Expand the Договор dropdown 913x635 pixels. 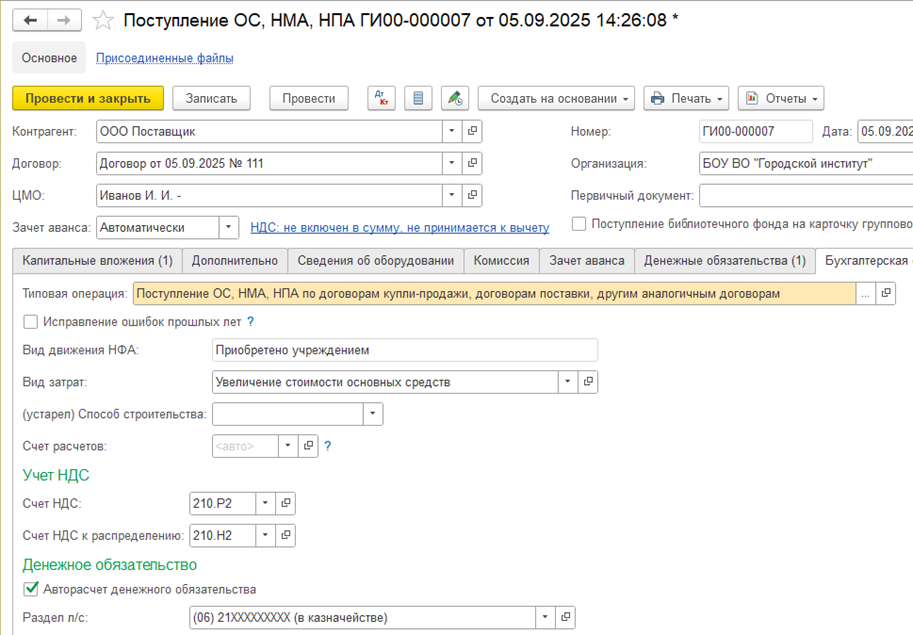[x=452, y=163]
